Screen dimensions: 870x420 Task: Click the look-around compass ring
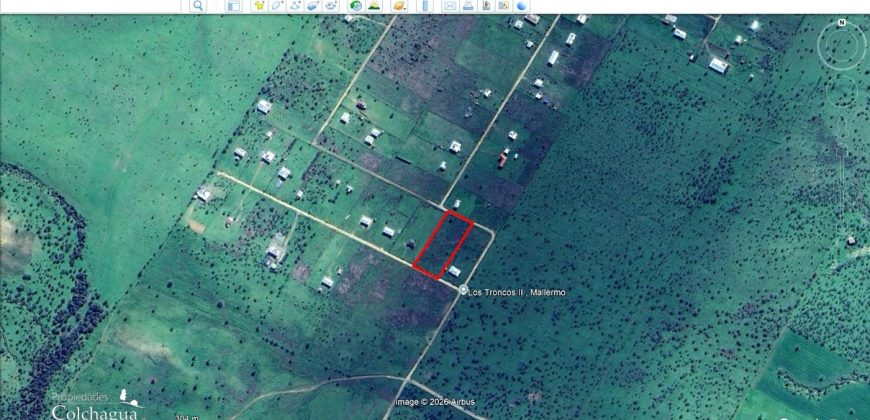click(842, 47)
